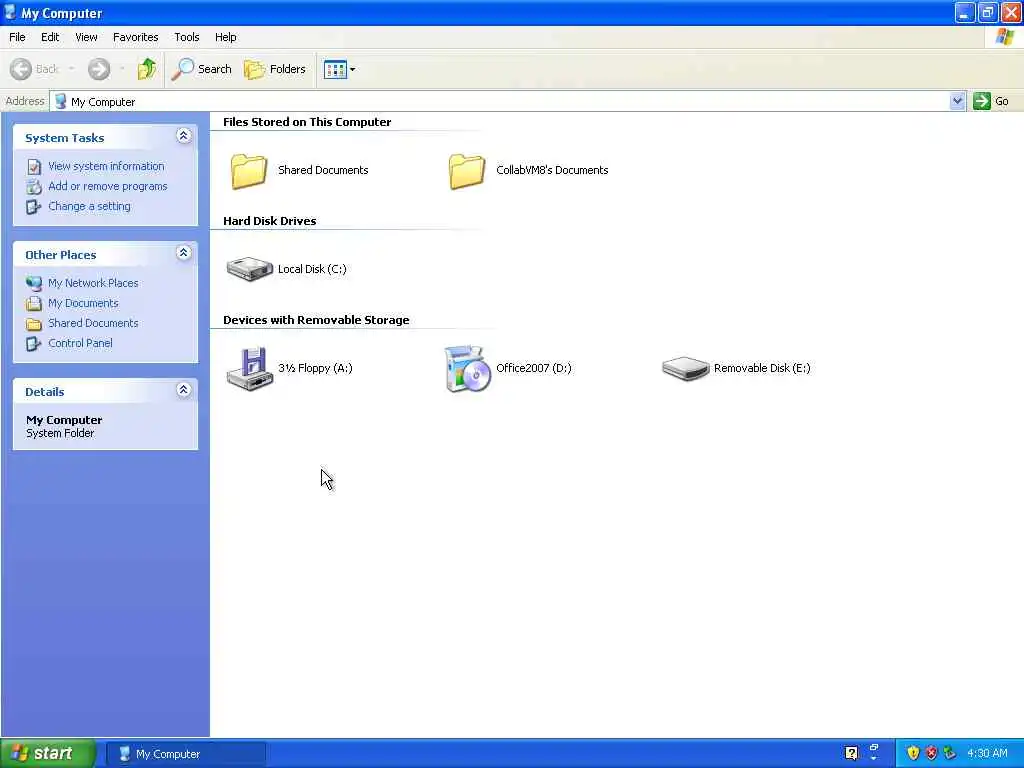1024x768 pixels.
Task: Select the Office2007 (D:) disc icon
Action: tap(467, 368)
